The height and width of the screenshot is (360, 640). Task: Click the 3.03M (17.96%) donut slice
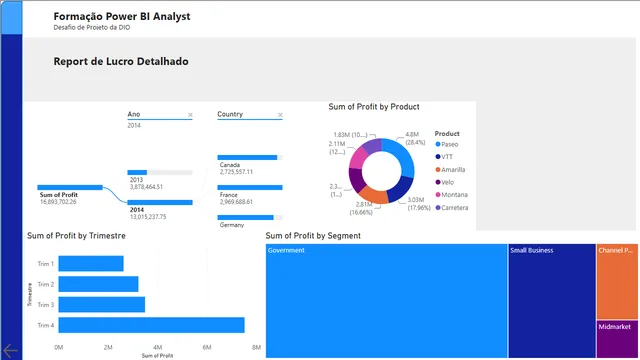click(x=401, y=189)
